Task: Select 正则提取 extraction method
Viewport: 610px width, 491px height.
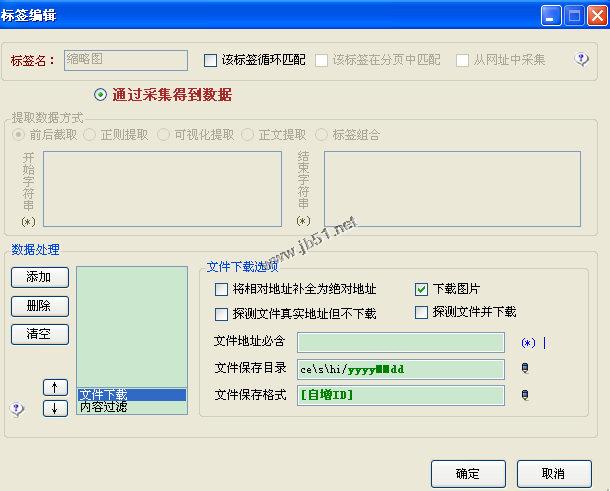Action: (89, 135)
